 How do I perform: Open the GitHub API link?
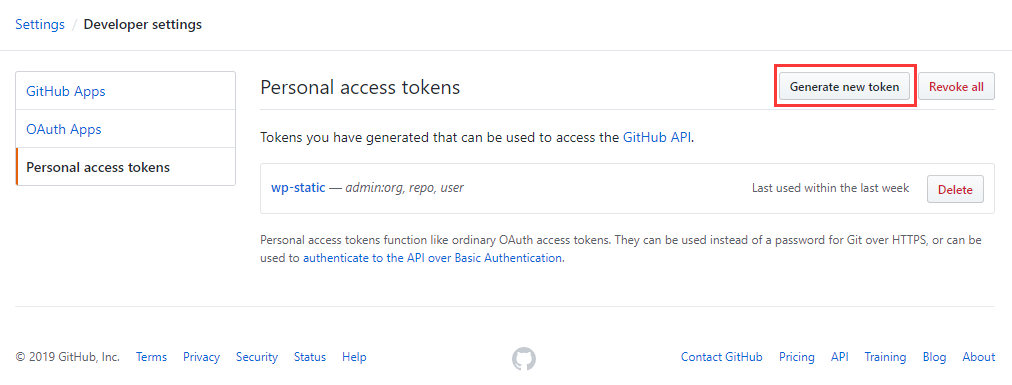(x=657, y=137)
